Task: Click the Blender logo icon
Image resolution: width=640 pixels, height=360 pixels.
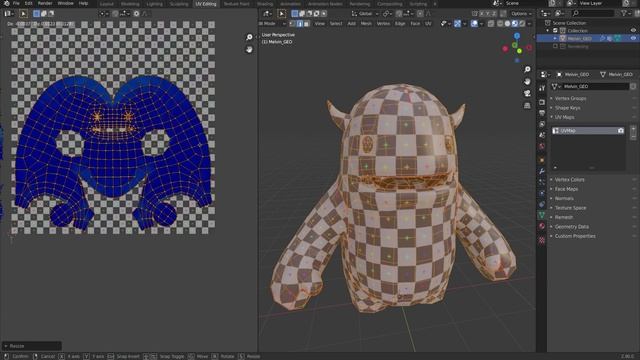Action: point(6,3)
